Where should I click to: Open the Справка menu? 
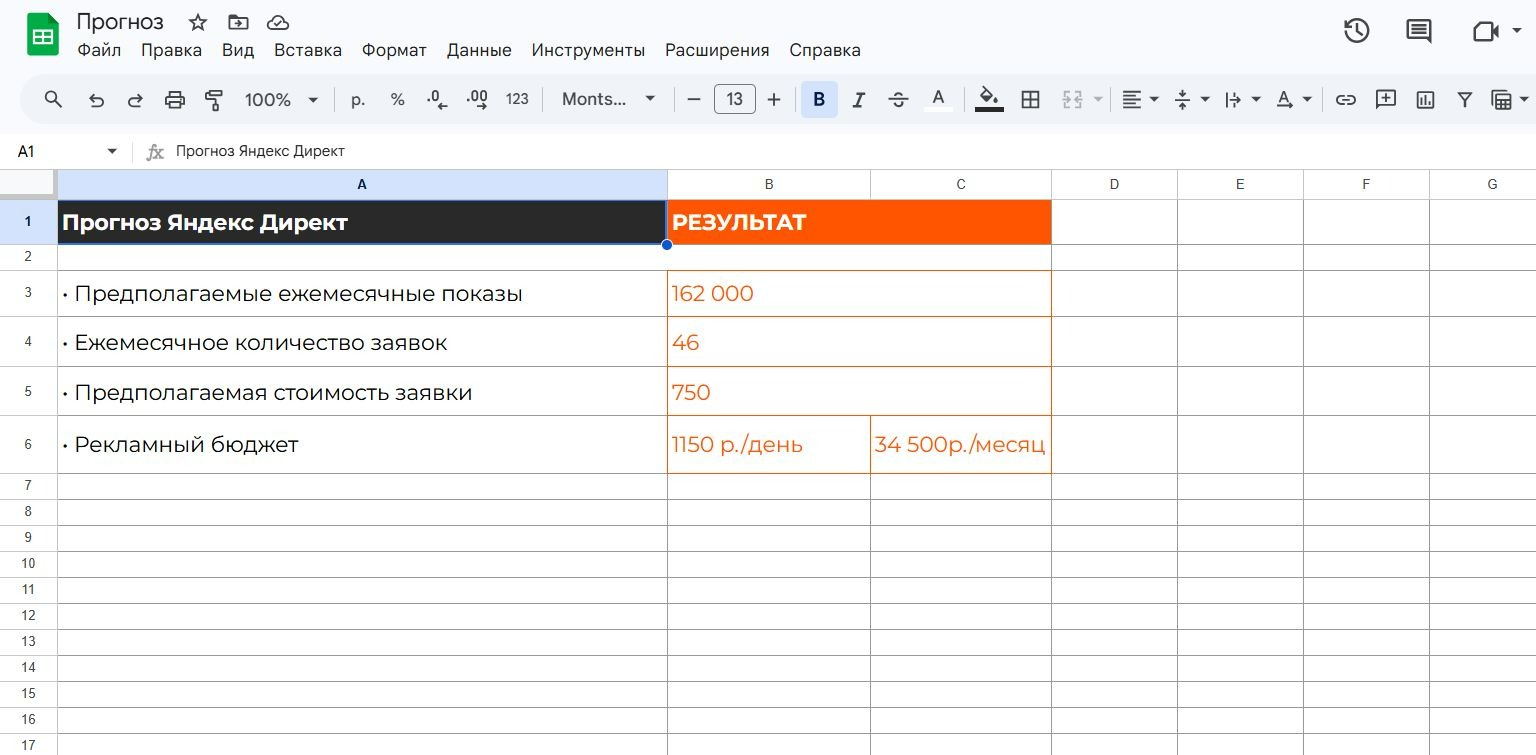825,50
